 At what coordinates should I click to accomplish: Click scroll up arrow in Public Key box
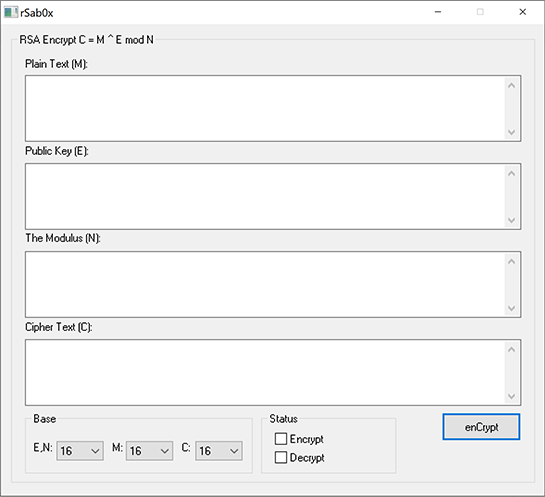[x=511, y=173]
